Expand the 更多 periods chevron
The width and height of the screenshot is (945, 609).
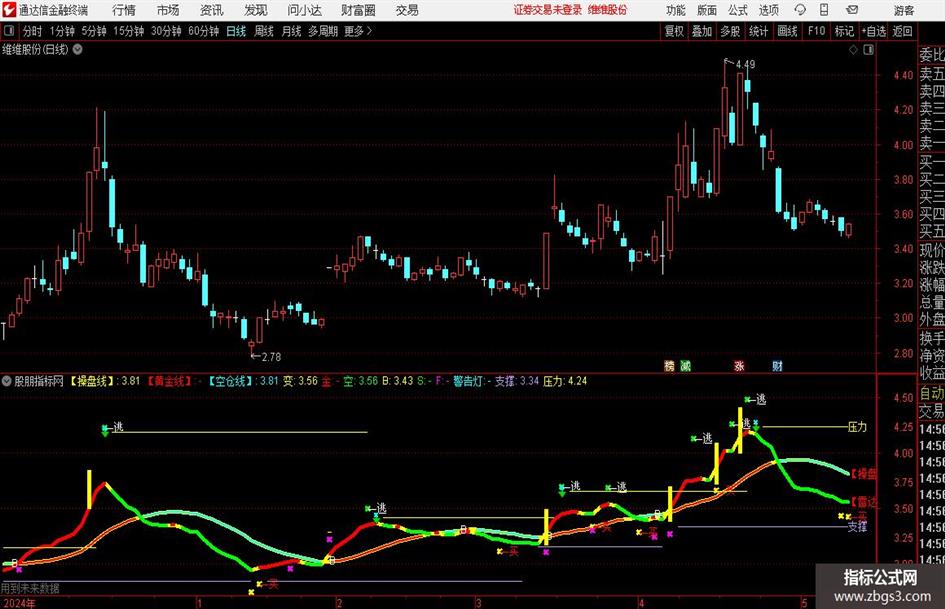369,31
